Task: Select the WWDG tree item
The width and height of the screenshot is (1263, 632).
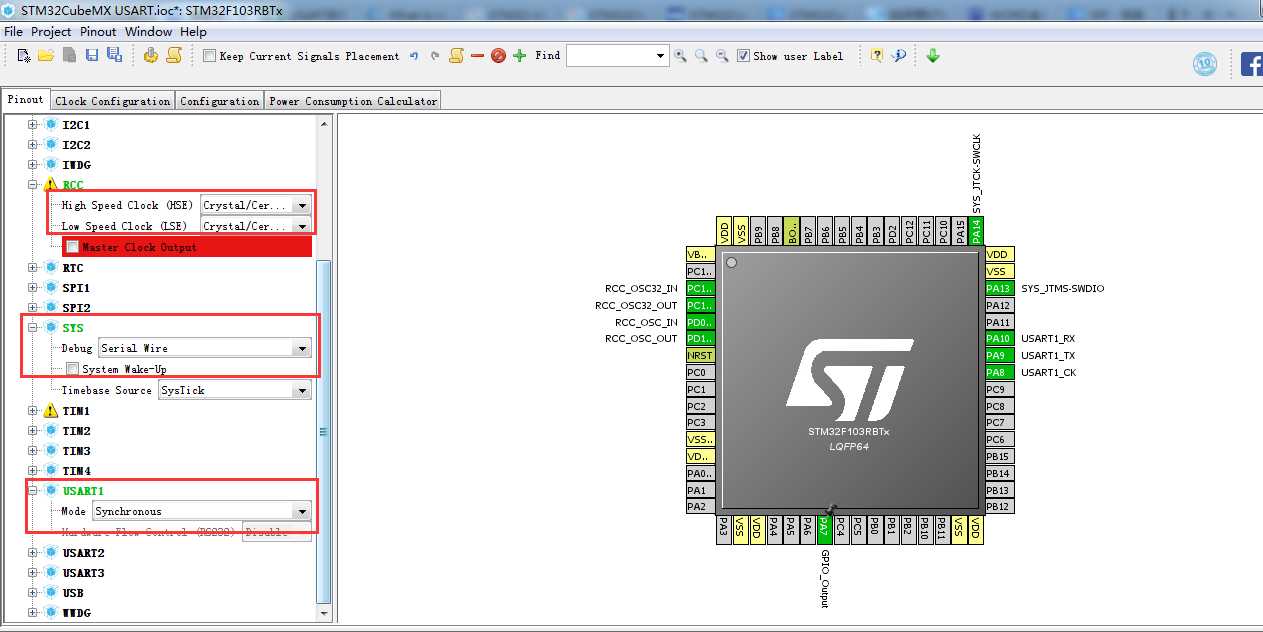Action: 76,613
